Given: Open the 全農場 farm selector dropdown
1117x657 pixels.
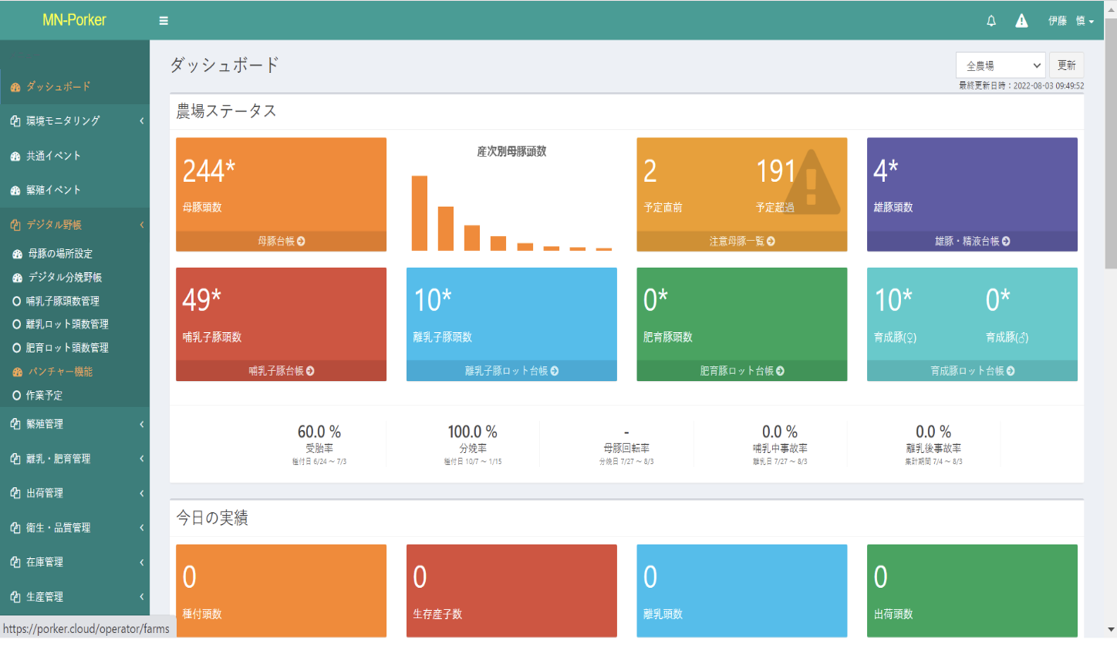Looking at the screenshot, I should point(1000,66).
